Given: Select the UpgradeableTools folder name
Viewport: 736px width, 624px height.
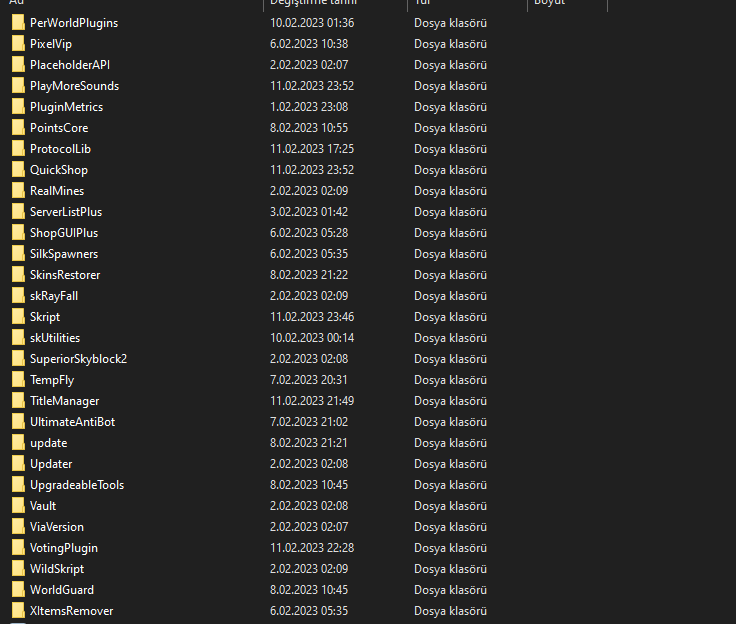Looking at the screenshot, I should 77,485.
